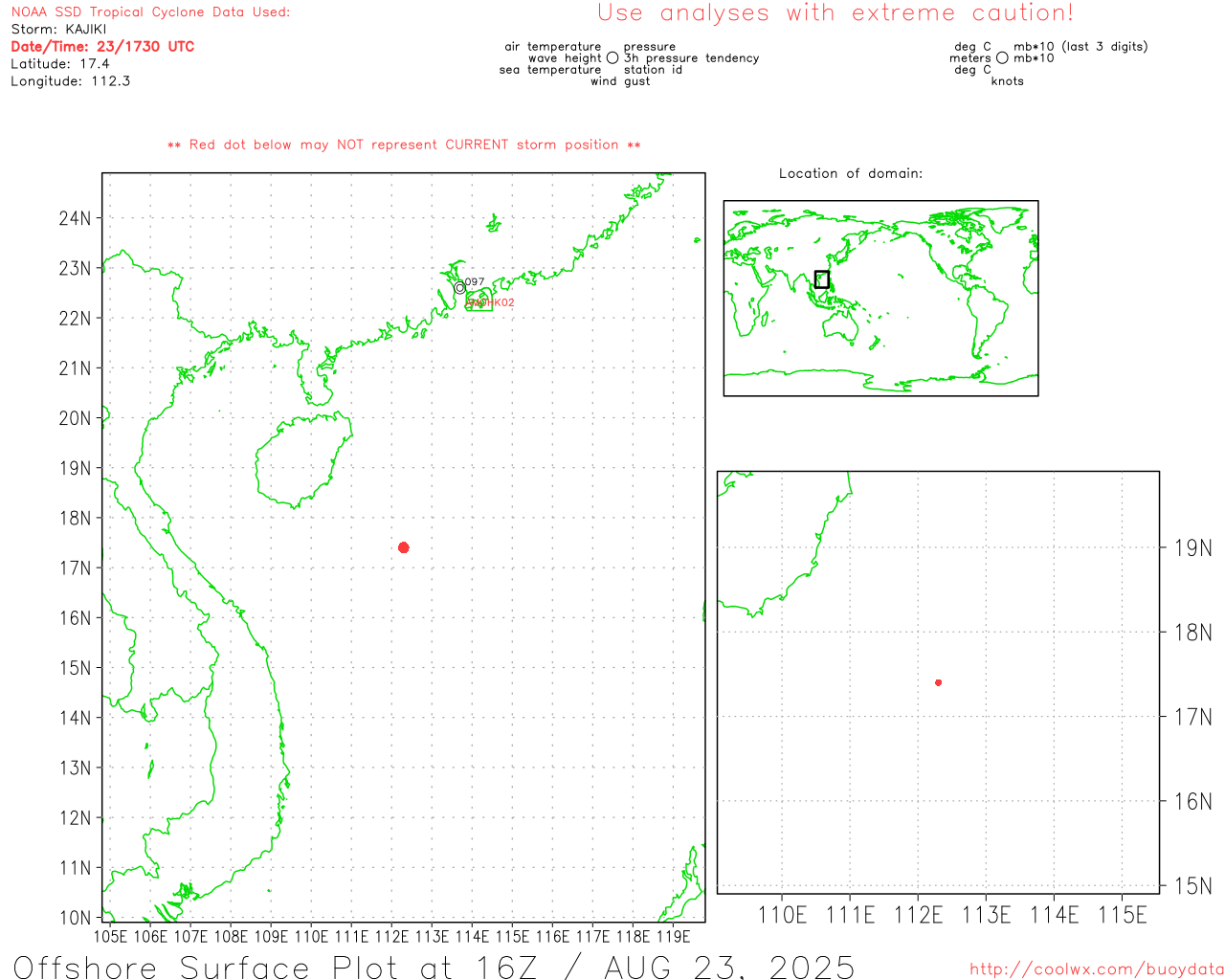This screenshot has width=1225, height=980.
Task: Click the 'knots' units label
Action: coord(1008,81)
